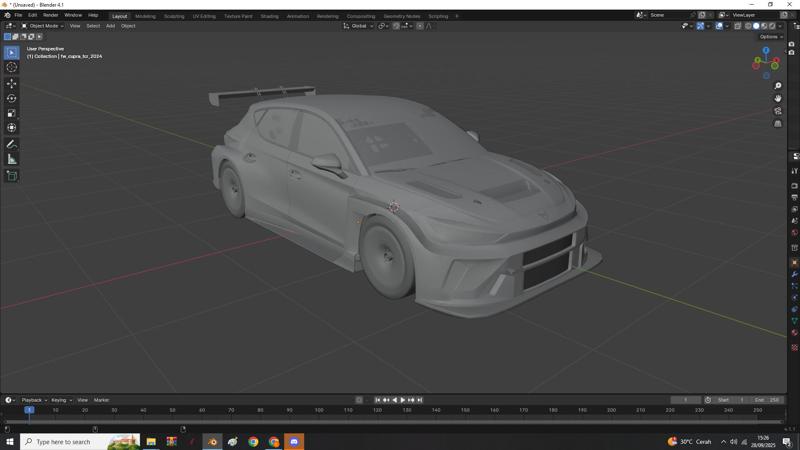This screenshot has width=800, height=450.
Task: Open the Modifiers properties tab
Action: pos(794,274)
